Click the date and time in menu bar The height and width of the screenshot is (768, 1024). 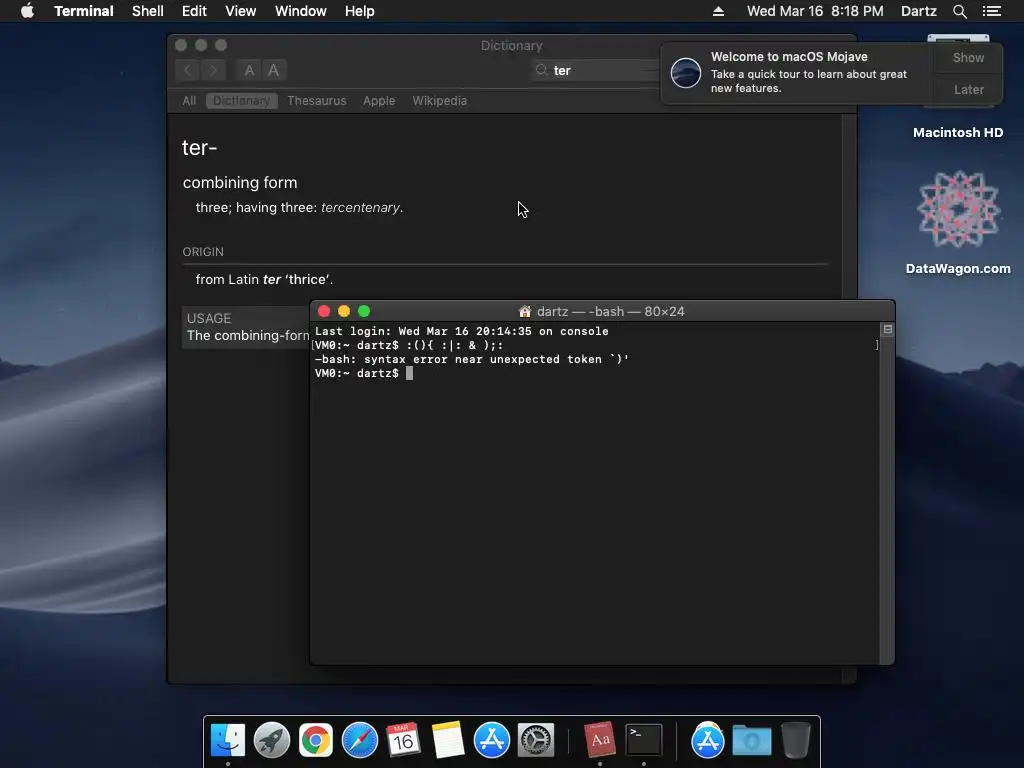[815, 11]
